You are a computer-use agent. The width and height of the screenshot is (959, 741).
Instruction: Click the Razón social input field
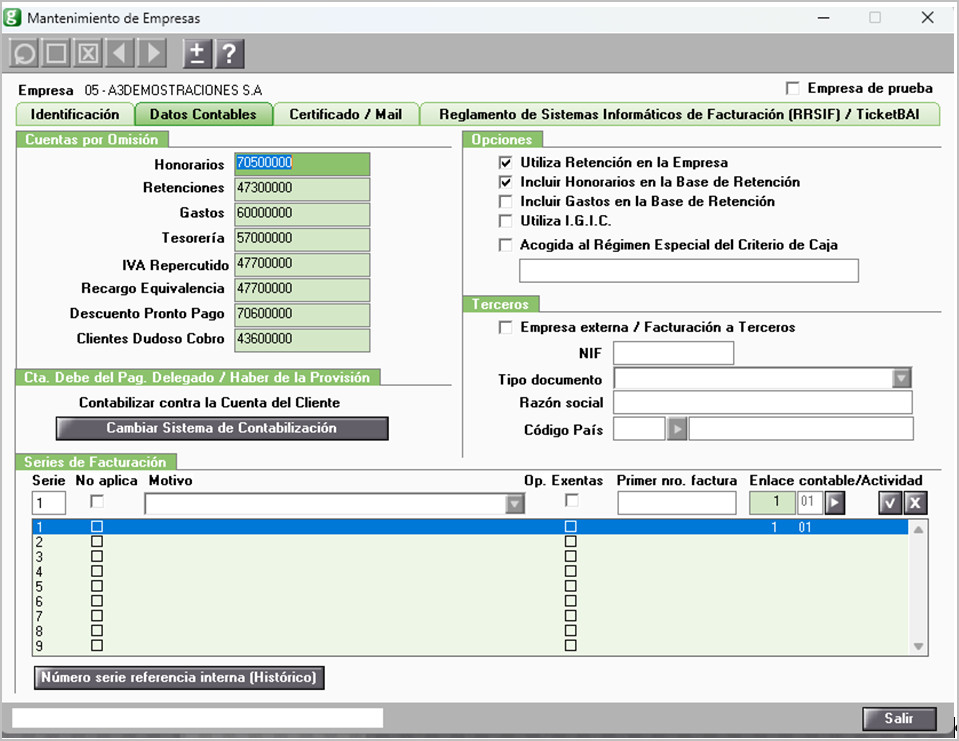[763, 402]
